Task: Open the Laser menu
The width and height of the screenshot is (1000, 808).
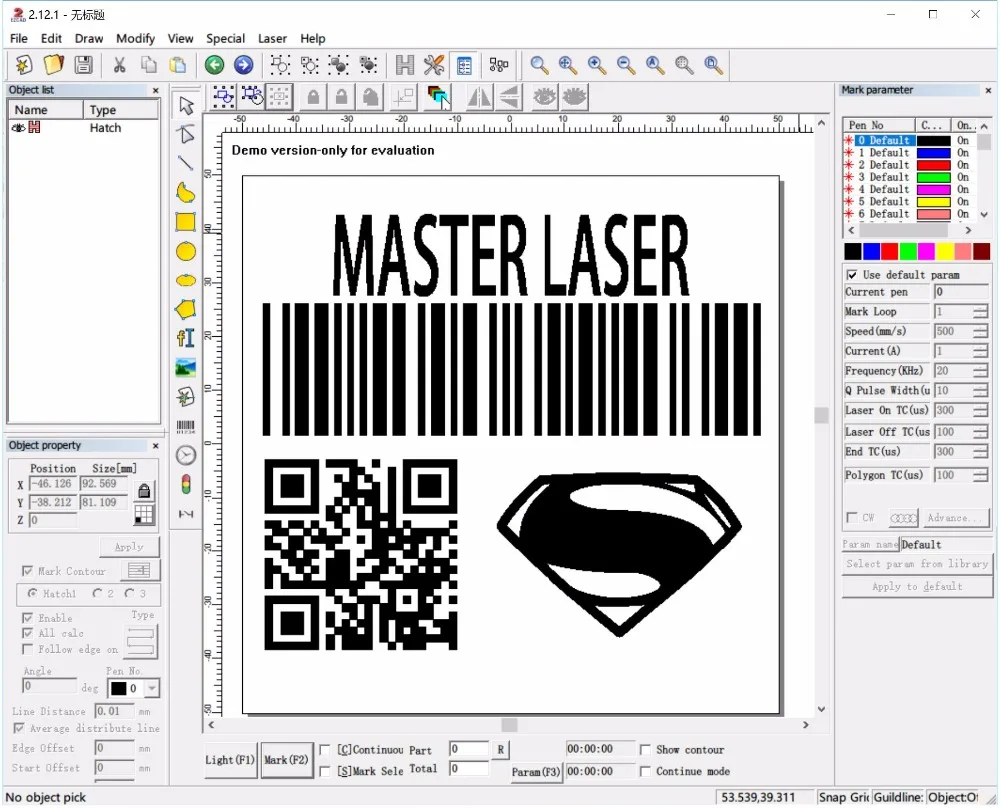Action: [272, 38]
